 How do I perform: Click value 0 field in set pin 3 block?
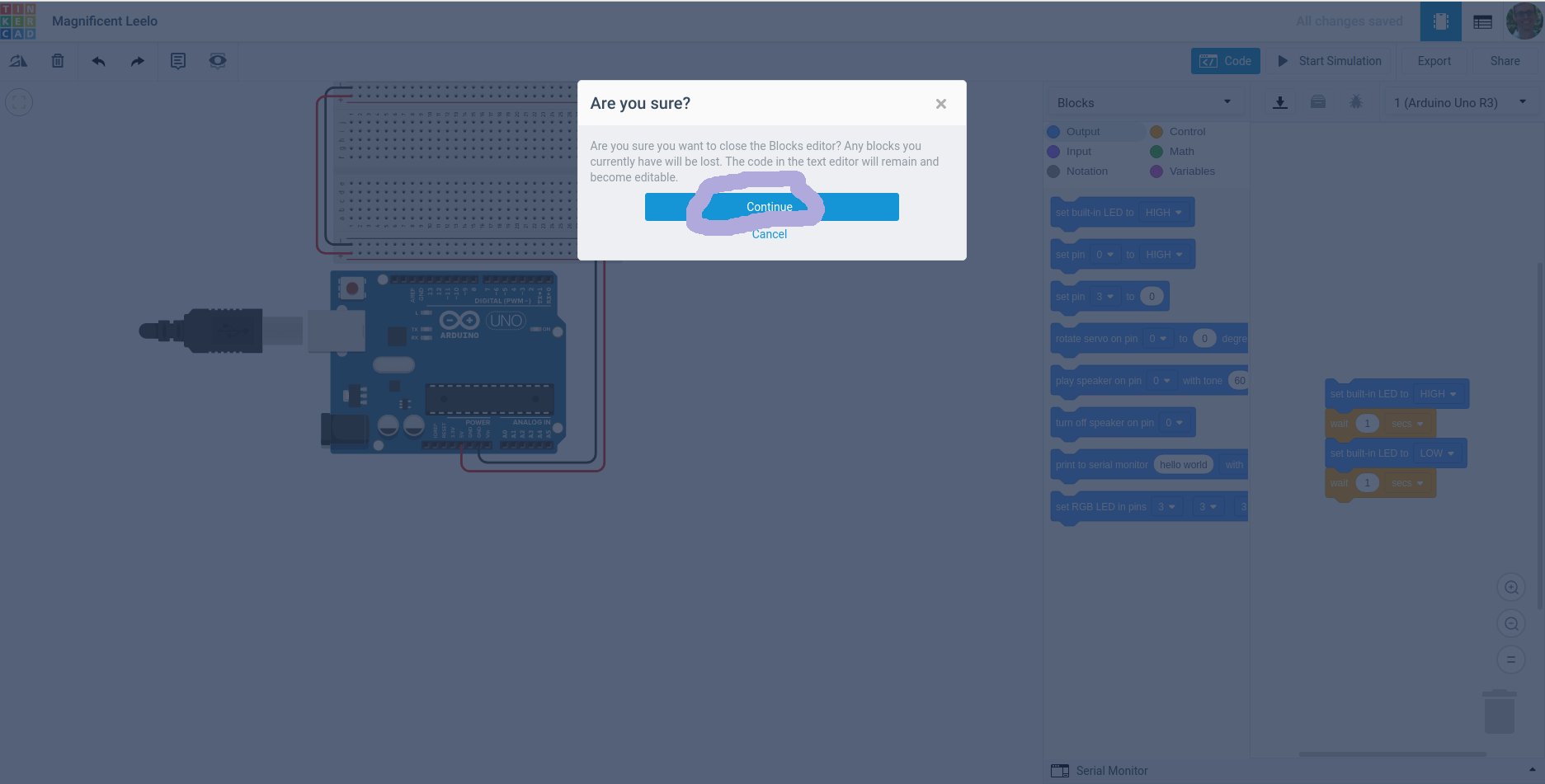(1152, 297)
